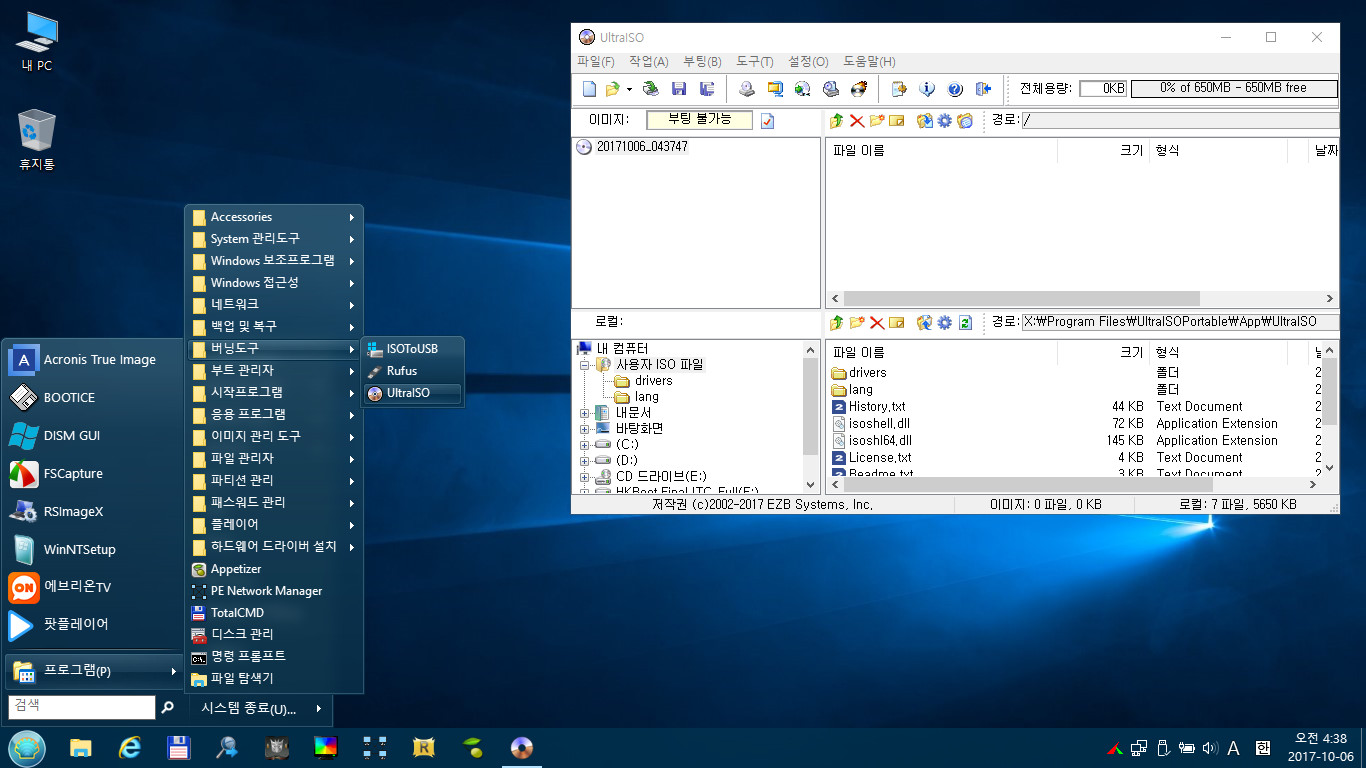This screenshot has width=1366, height=768.
Task: Click the Open file folder icon in UltraISO toolbar
Action: [613, 88]
